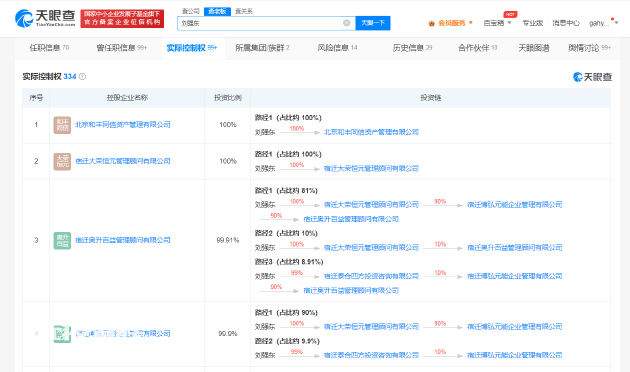Open 北京和丰同信 link in row 1 investment chain
This screenshot has width=630, height=372.
pyautogui.click(x=371, y=132)
